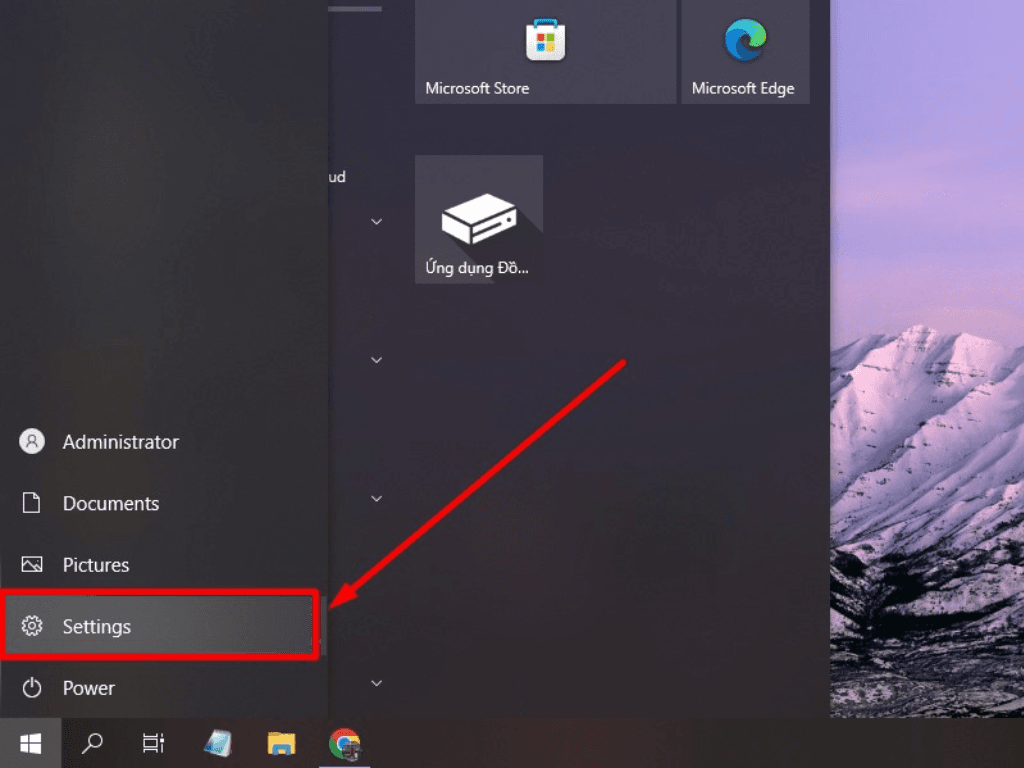Expand the third chevron in app list
This screenshot has height=768, width=1024.
click(x=377, y=498)
